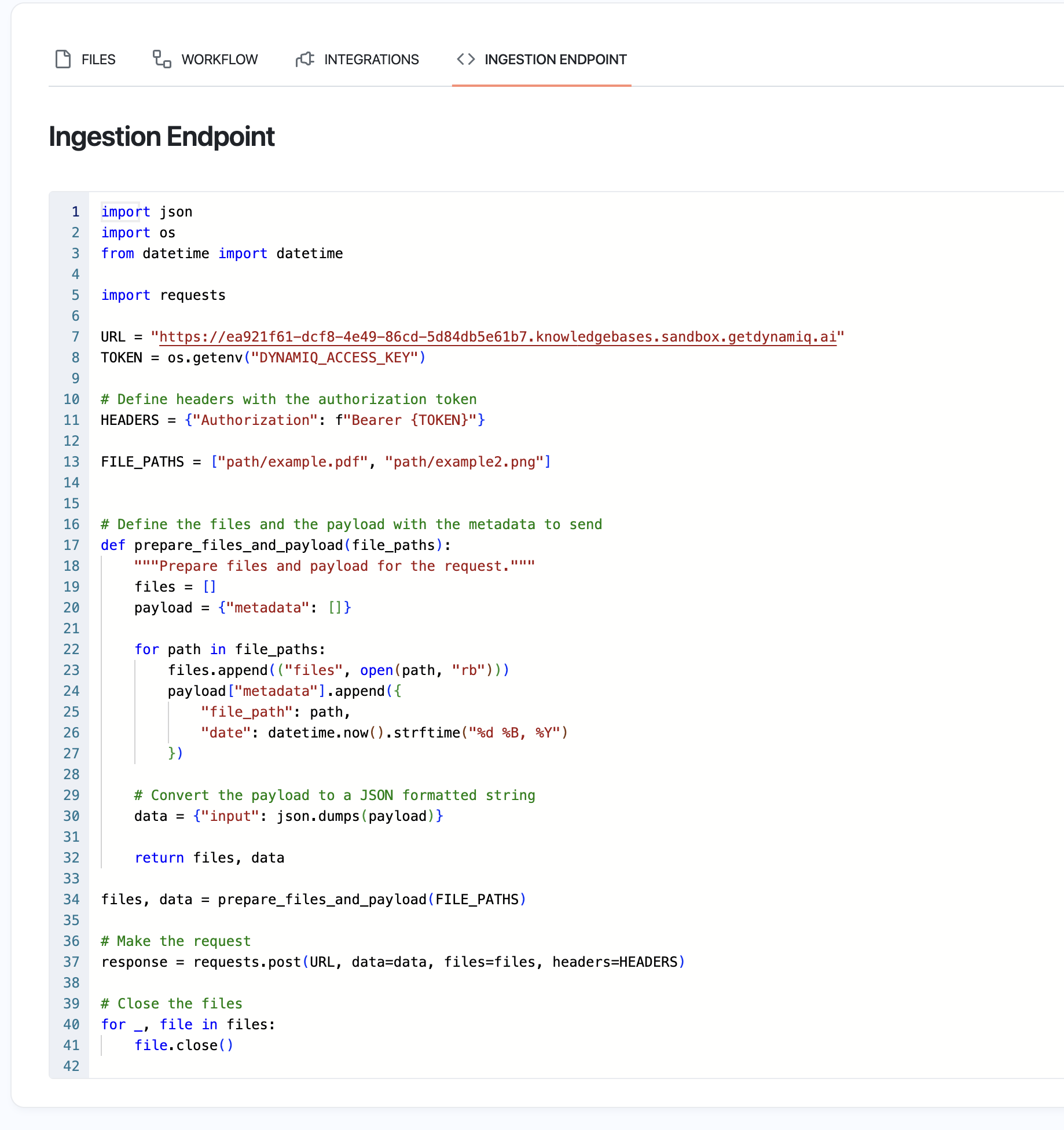Click the requests.post call line
The image size is (1064, 1130).
pyautogui.click(x=392, y=962)
